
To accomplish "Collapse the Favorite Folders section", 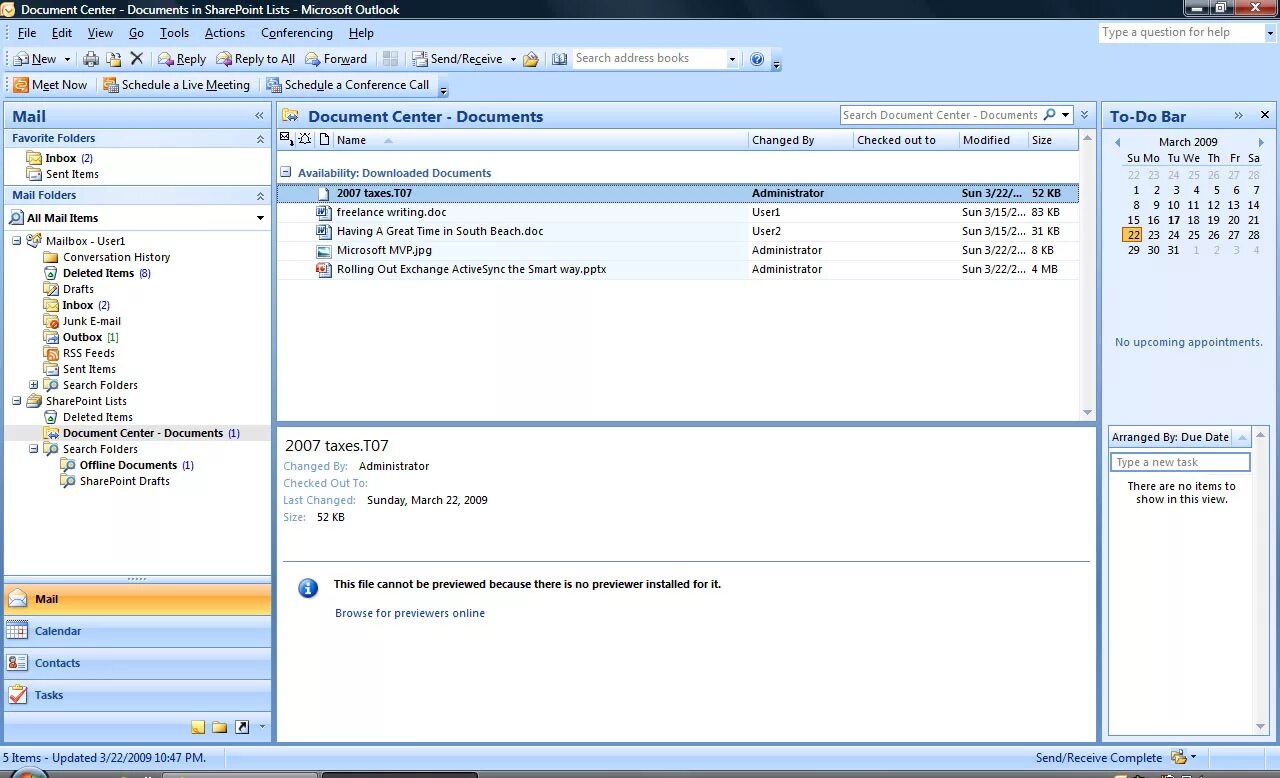I will coord(260,139).
